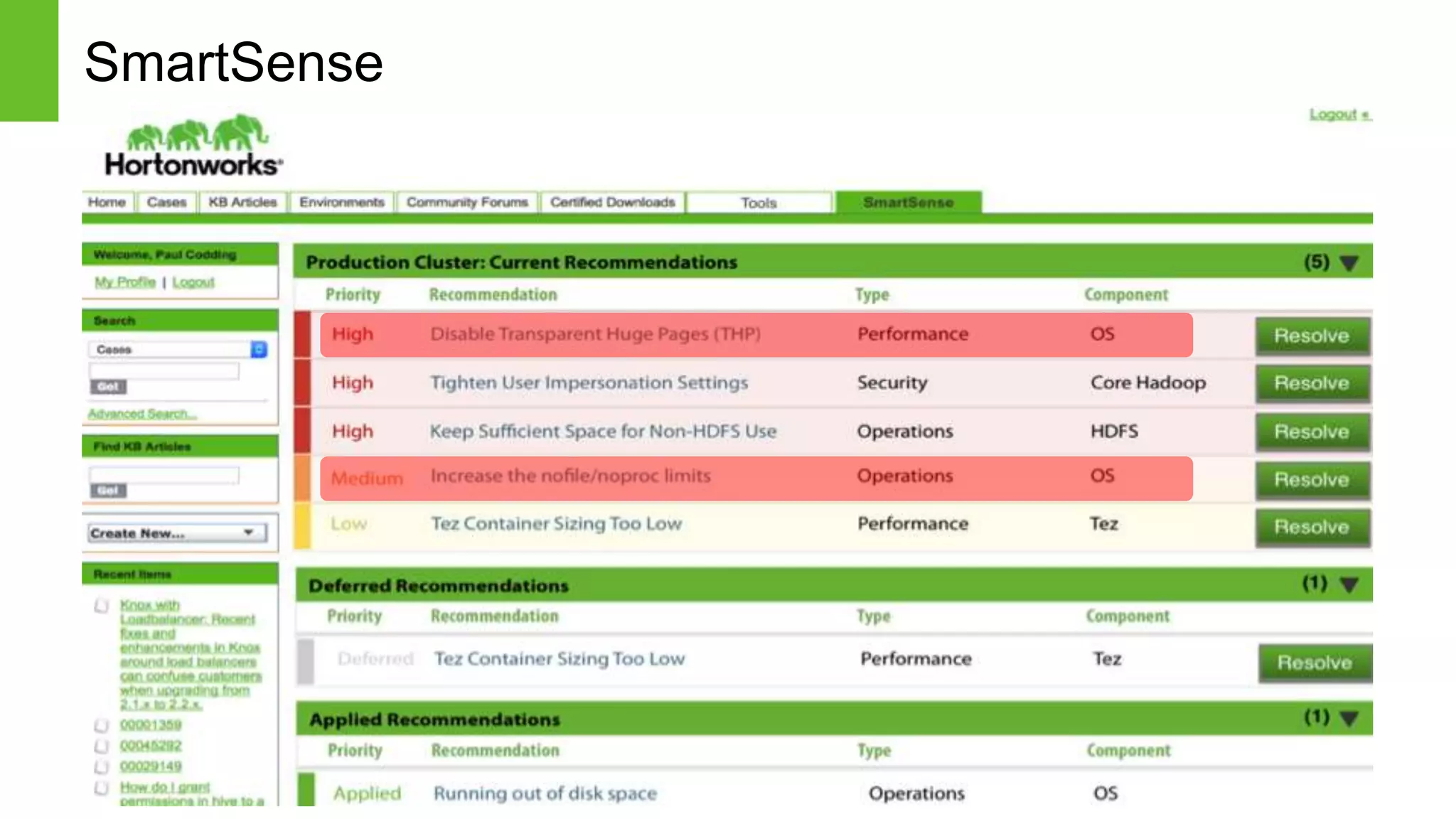Click the 'Medium' priority label
Viewport: 1456px width, 819px height.
pyautogui.click(x=367, y=478)
